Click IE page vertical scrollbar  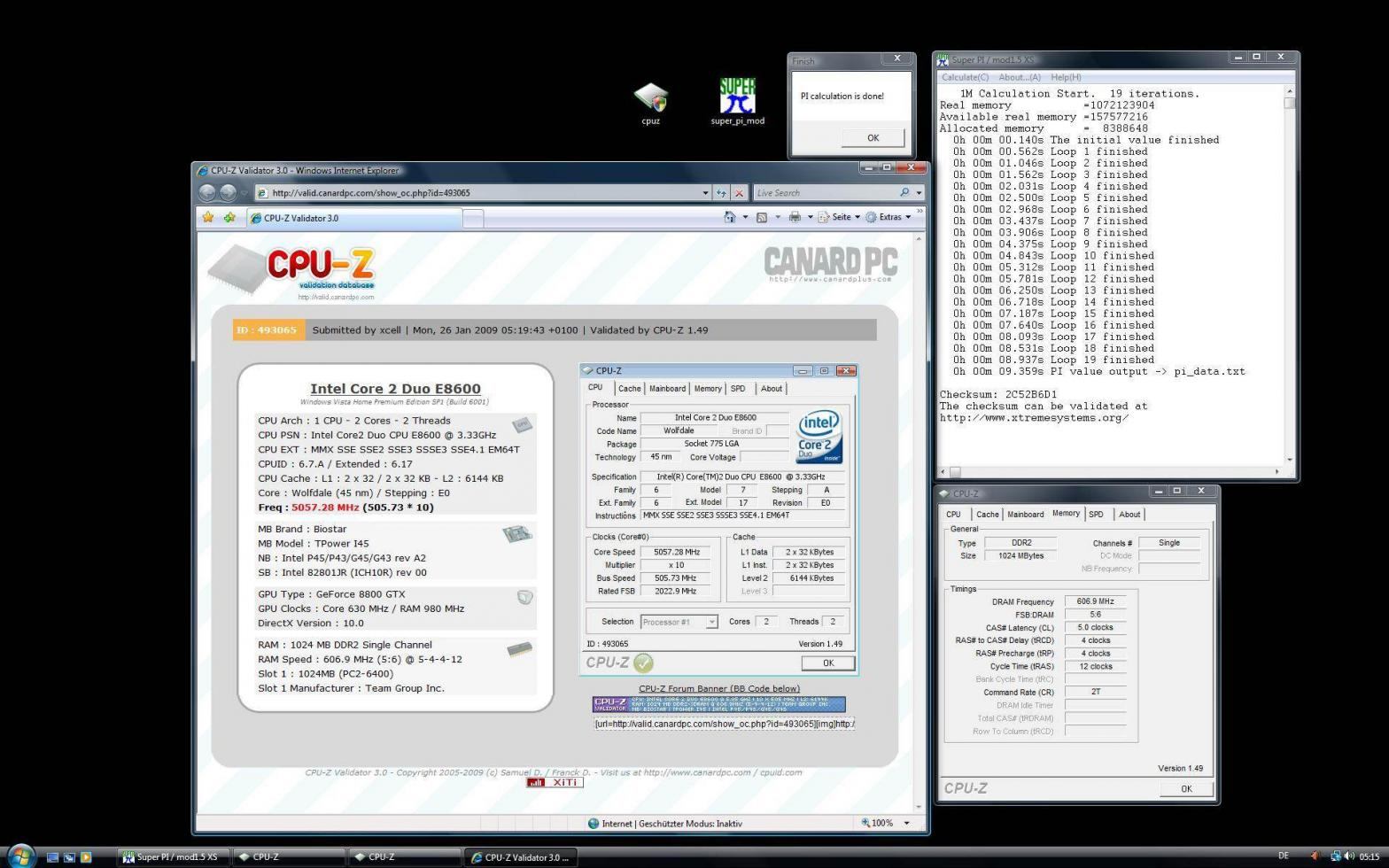(919, 523)
